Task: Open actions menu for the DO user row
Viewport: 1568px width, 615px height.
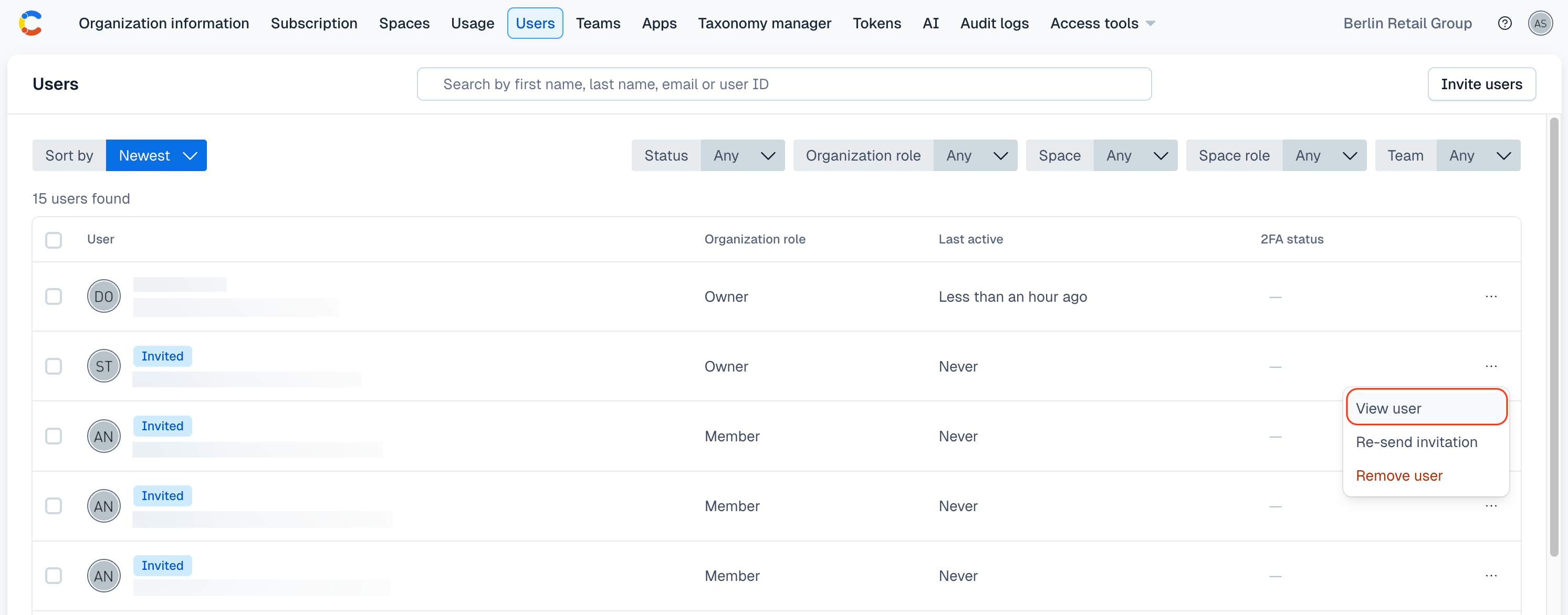Action: (1491, 296)
